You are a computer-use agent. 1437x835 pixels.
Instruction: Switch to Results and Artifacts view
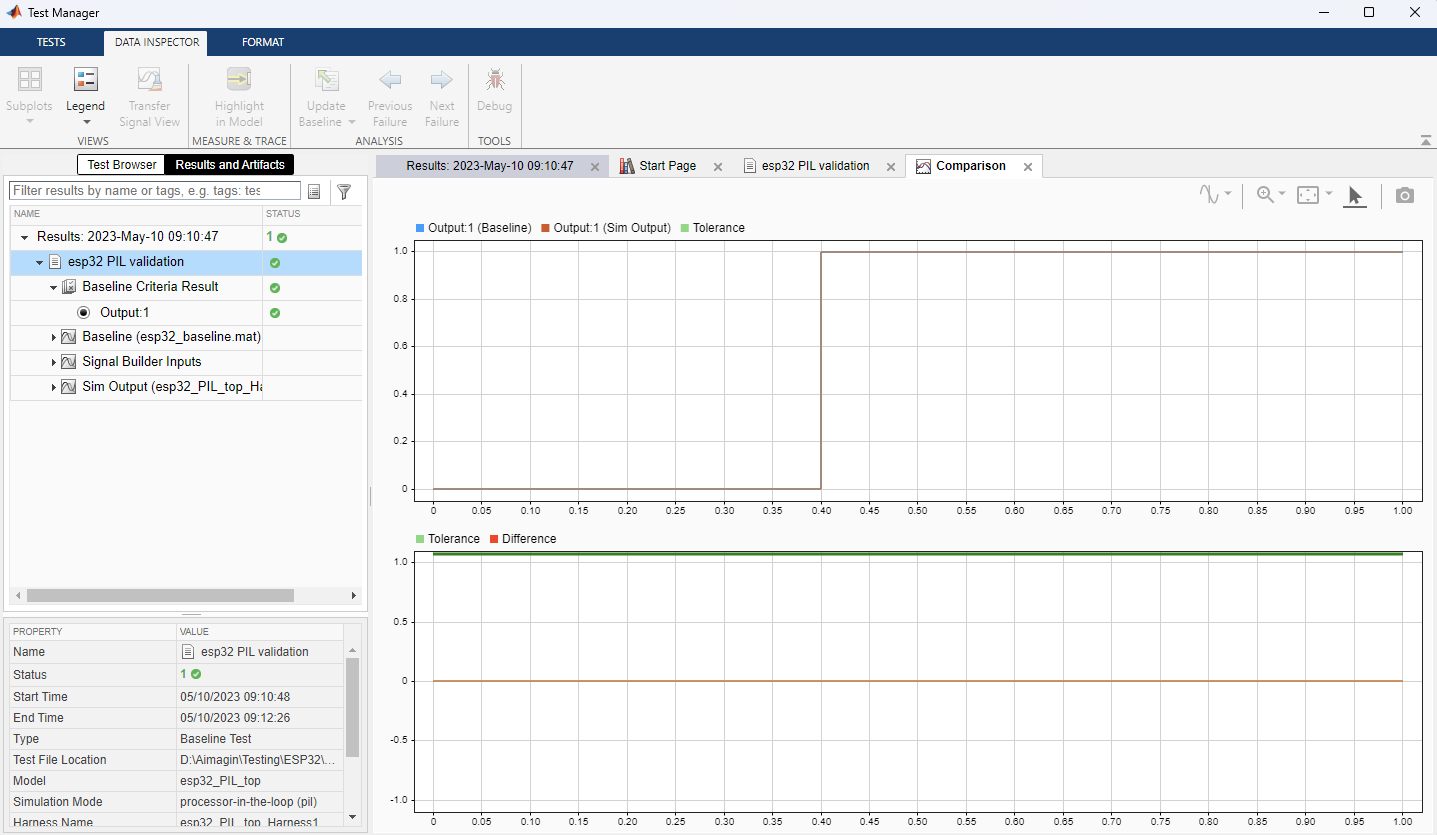coord(230,165)
